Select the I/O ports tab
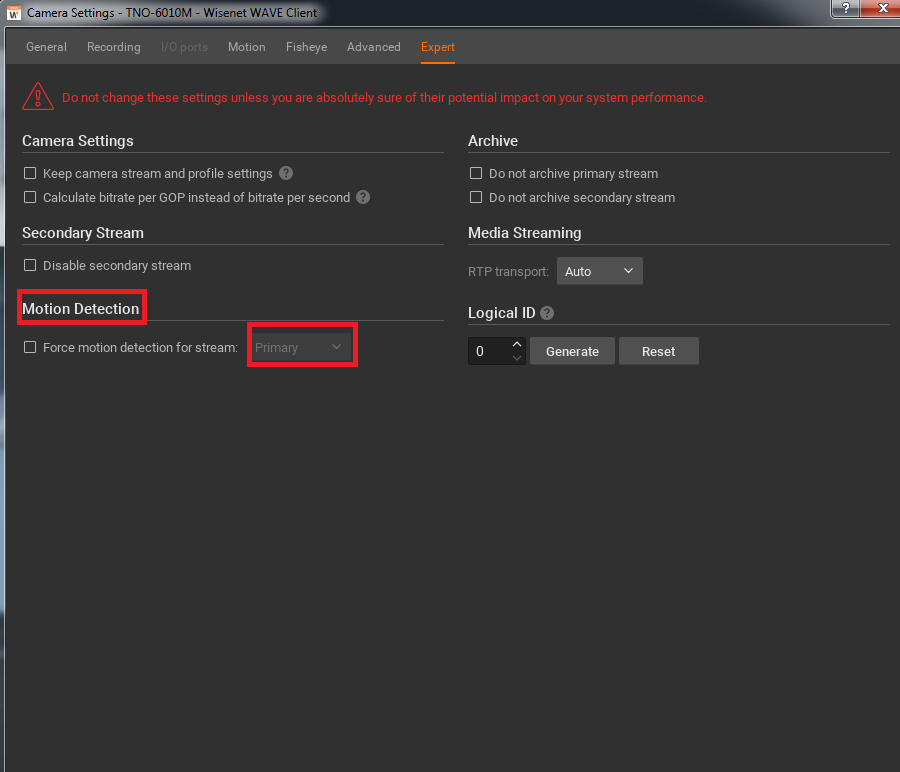Image resolution: width=900 pixels, height=772 pixels. (184, 47)
